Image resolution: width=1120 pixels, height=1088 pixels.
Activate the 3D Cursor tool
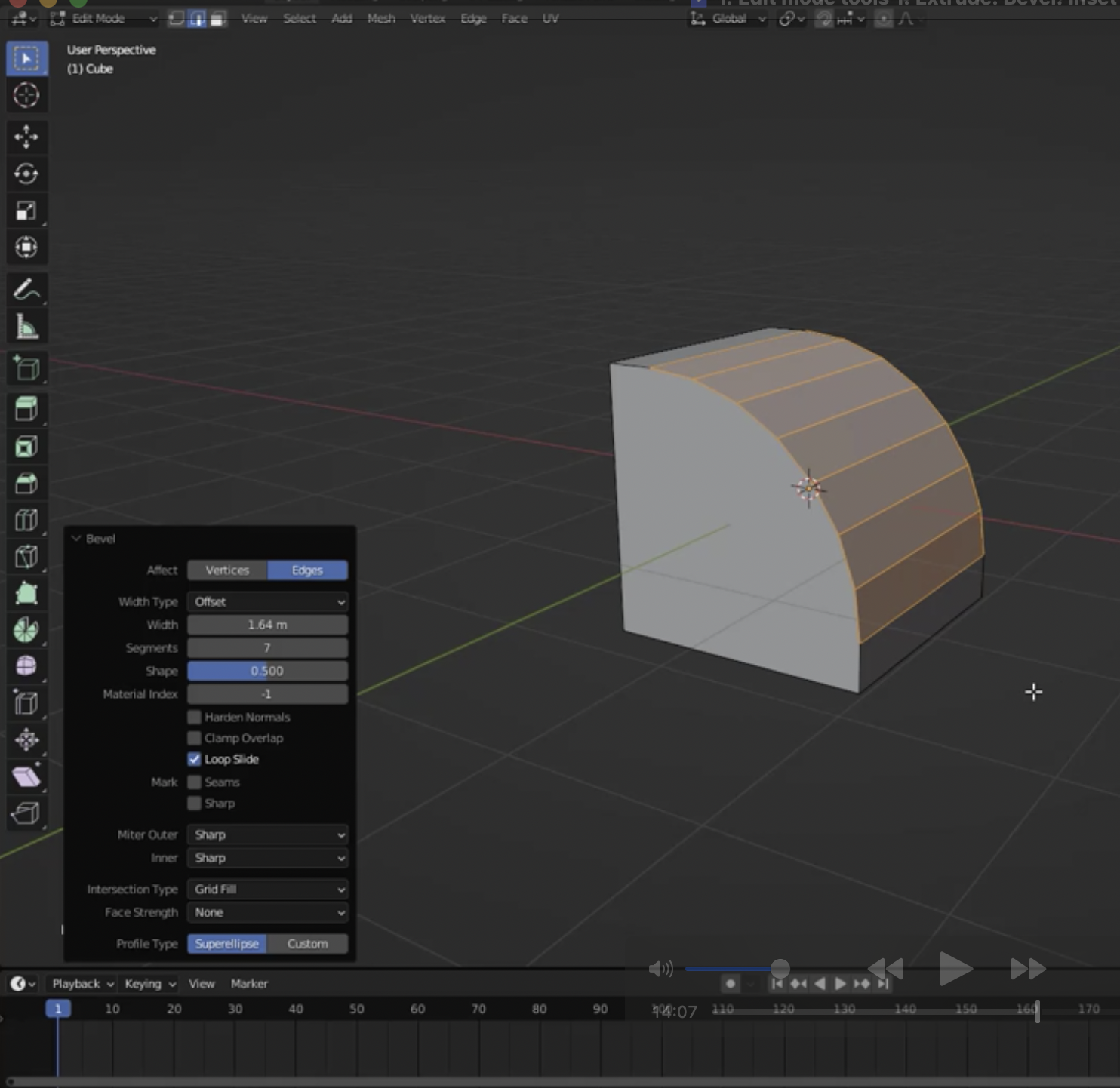(x=26, y=95)
